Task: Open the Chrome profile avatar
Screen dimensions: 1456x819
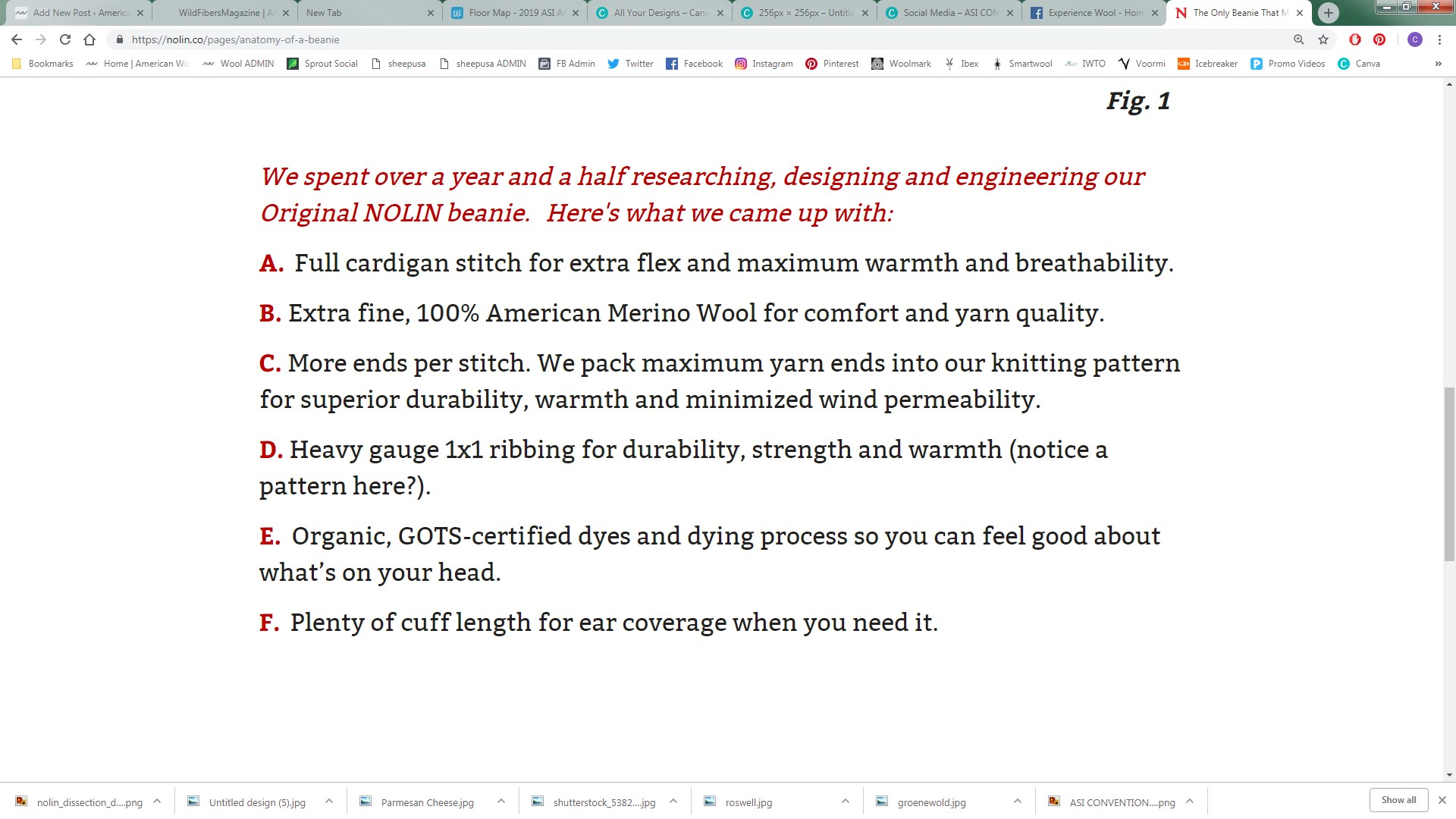Action: [x=1415, y=39]
